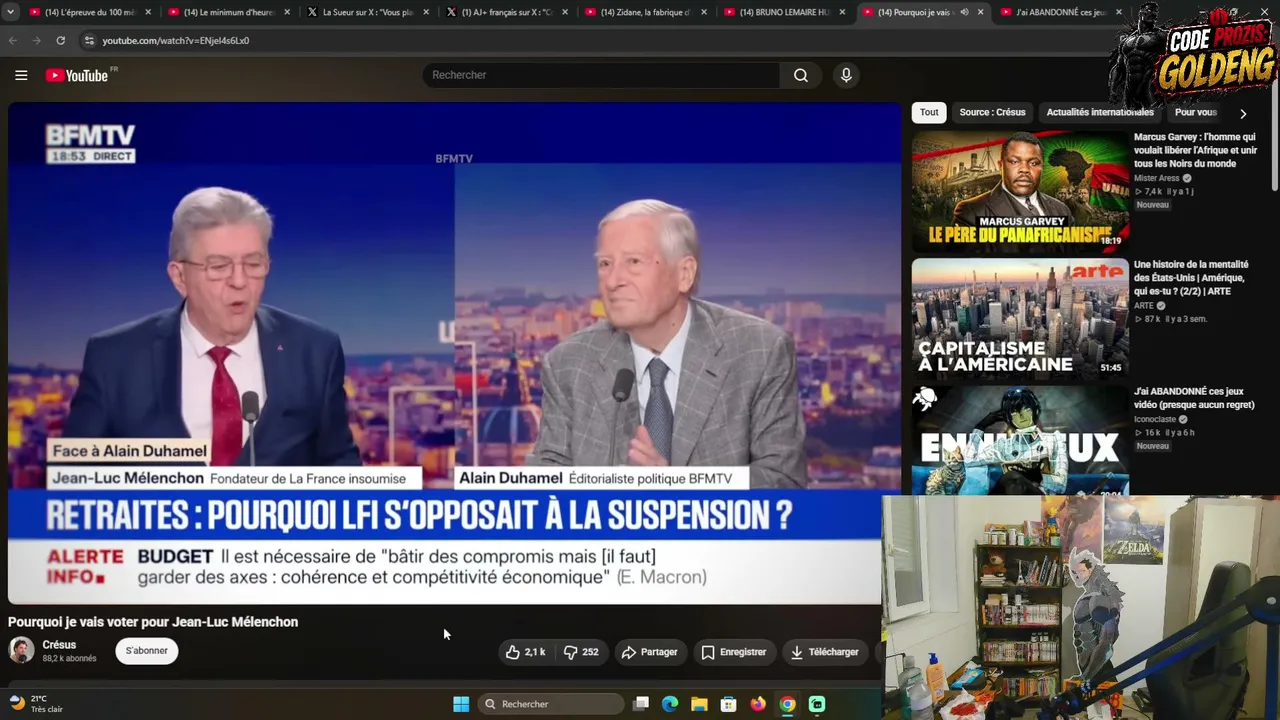
Task: Click the video title "Pourquoi je vais voter pour Jean-Luc Mélenchon"
Action: tap(153, 622)
